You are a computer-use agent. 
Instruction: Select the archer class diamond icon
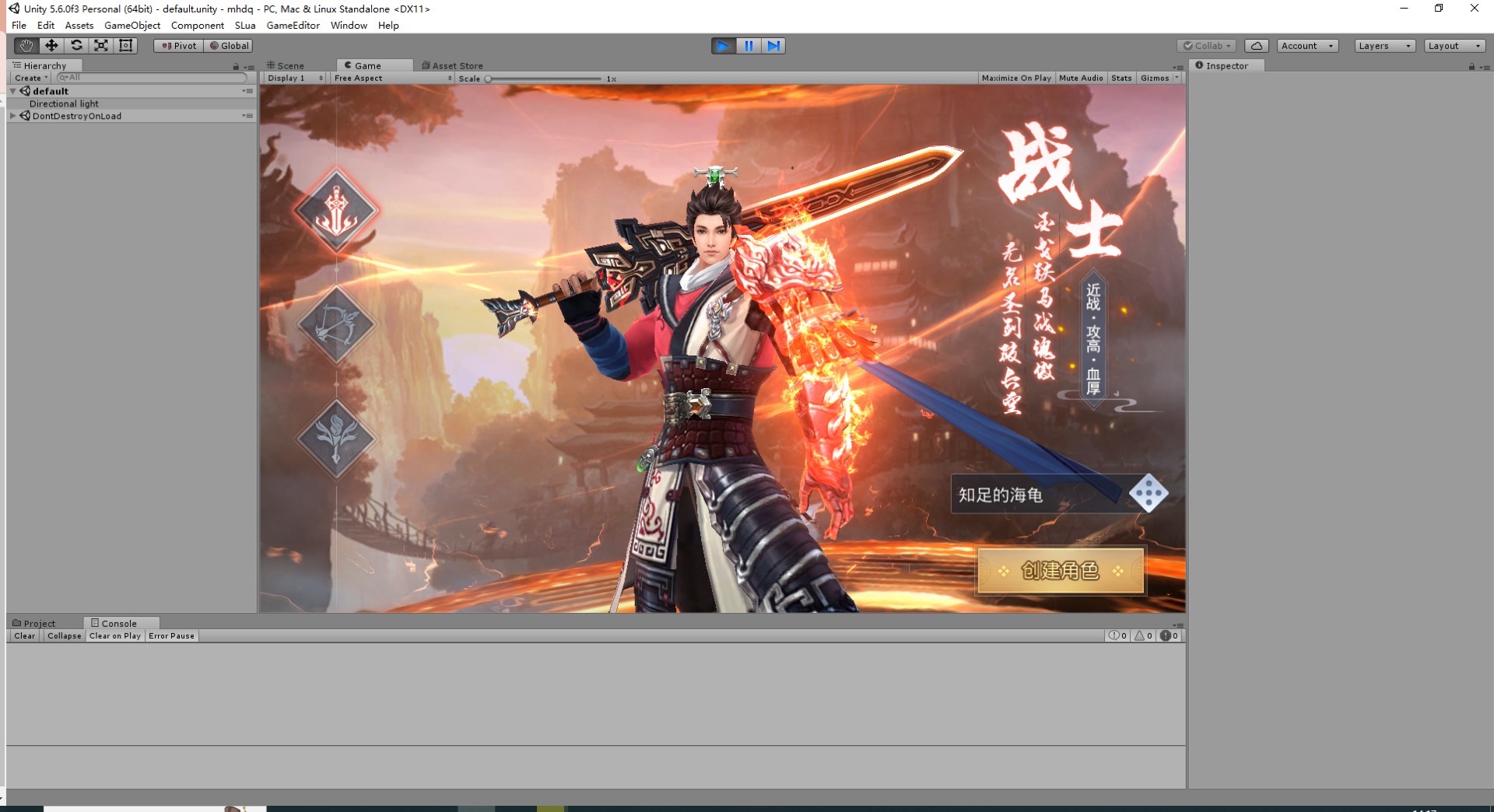[x=336, y=325]
